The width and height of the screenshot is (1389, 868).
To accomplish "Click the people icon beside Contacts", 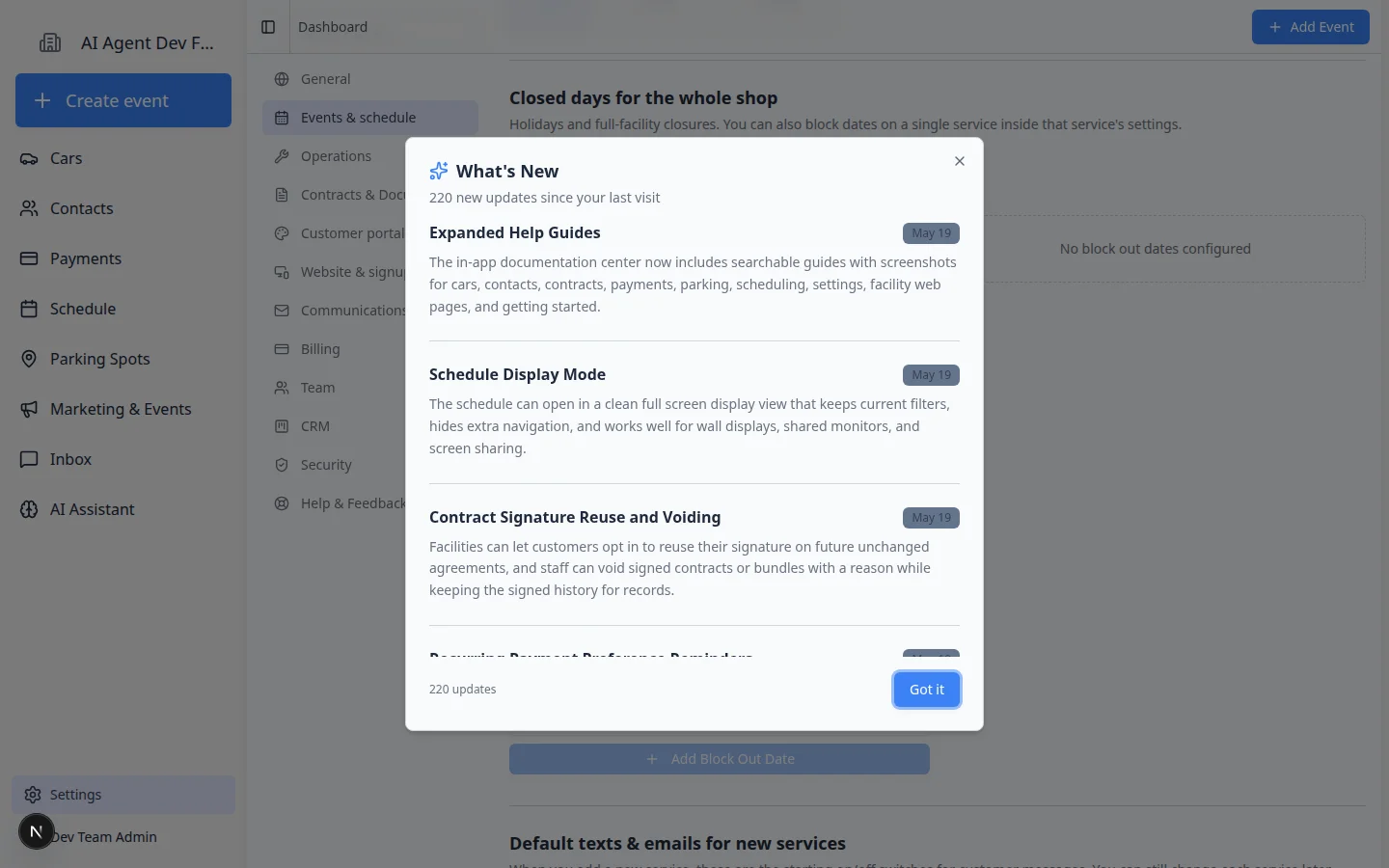I will 29,208.
